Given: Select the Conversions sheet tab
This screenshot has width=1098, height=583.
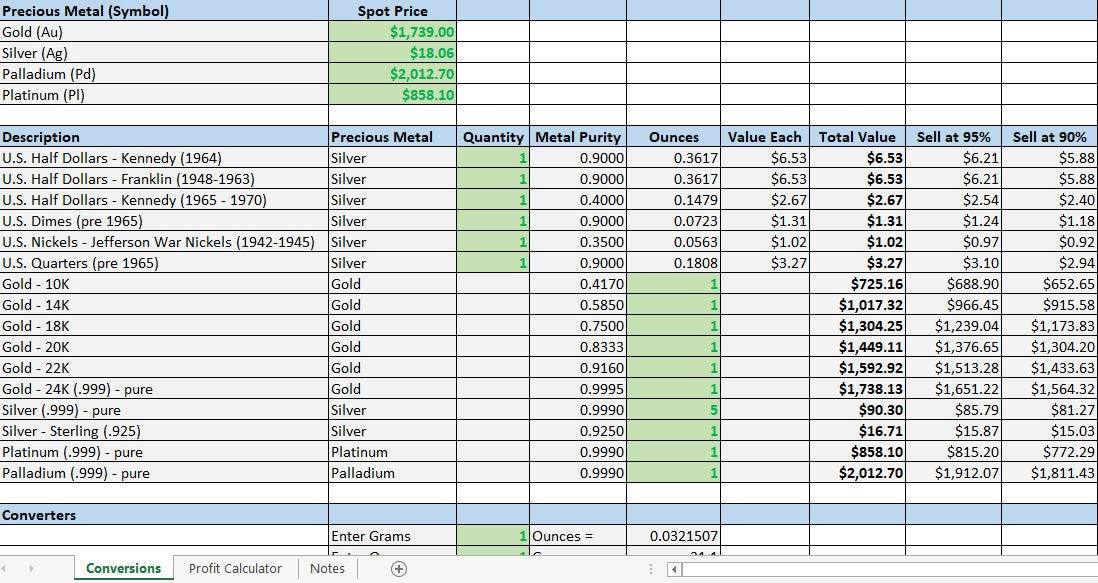Looking at the screenshot, I should pos(122,568).
